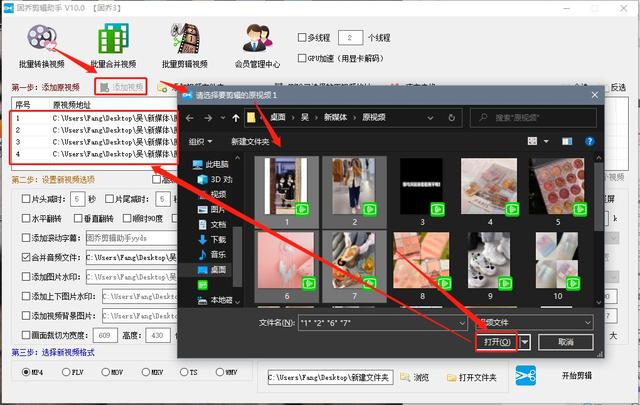The width and height of the screenshot is (640, 405).
Task: Open the 组织 menu
Action: point(200,142)
